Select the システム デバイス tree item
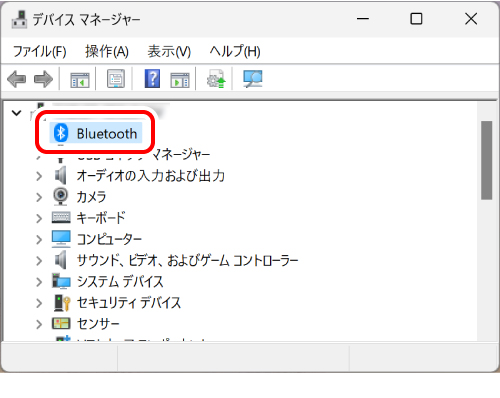This screenshot has height=398, width=500. pyautogui.click(x=108, y=282)
